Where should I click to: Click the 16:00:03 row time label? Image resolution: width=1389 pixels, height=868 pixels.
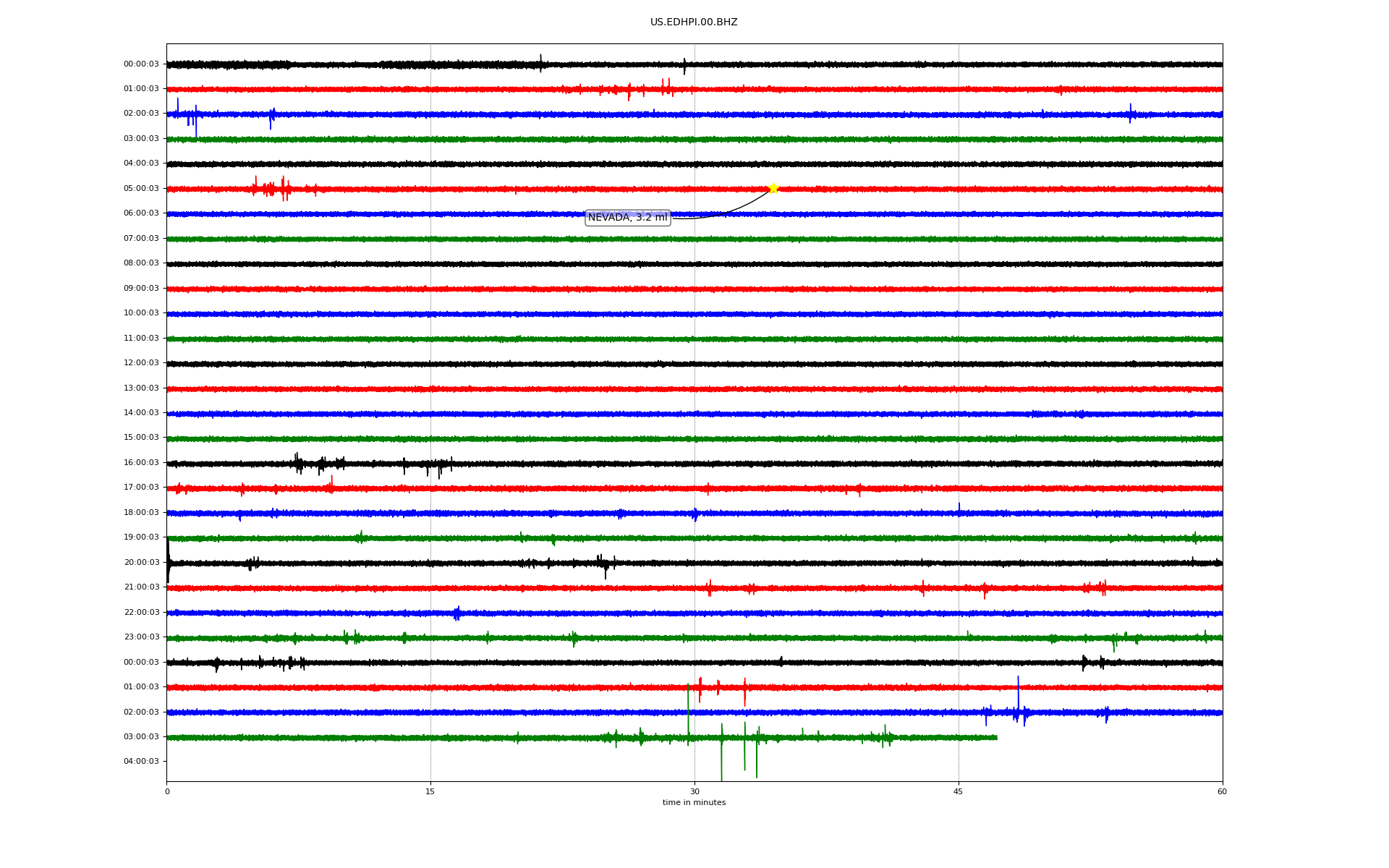coord(141,463)
